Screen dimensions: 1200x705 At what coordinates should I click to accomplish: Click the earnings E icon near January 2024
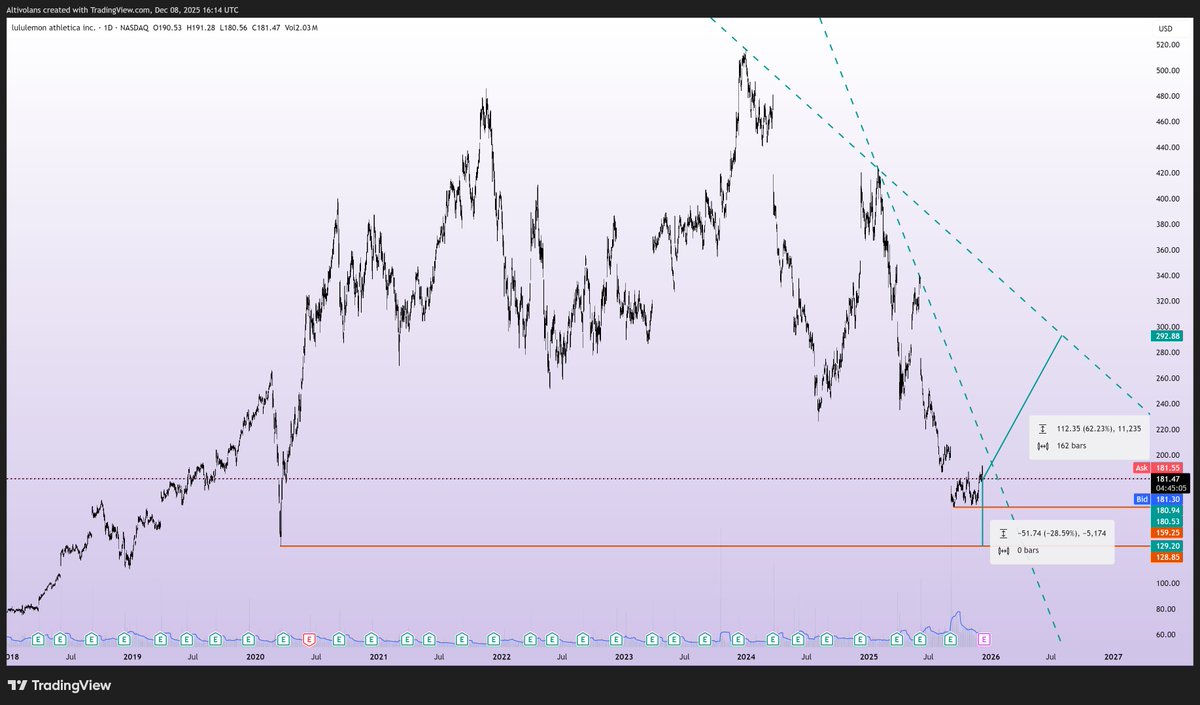point(738,640)
